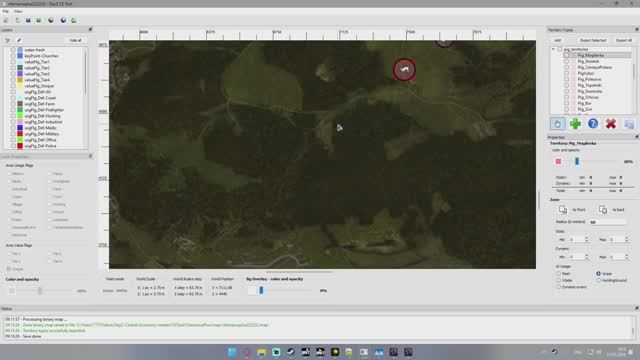This screenshot has height=360, width=640.
Task: Click the blue globe toolbar icon
Action: coord(63,20)
